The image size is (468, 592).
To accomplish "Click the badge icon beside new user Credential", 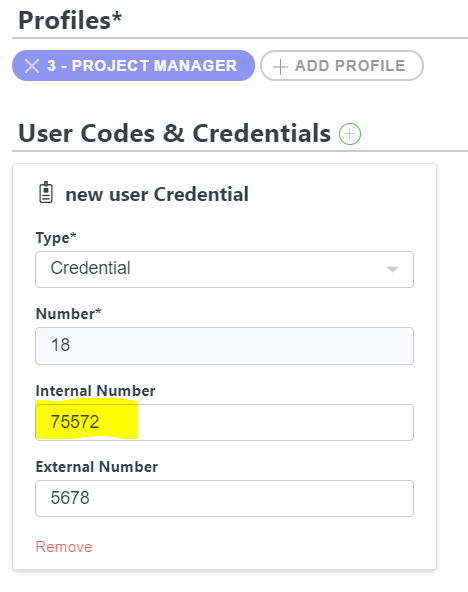I will coord(46,193).
